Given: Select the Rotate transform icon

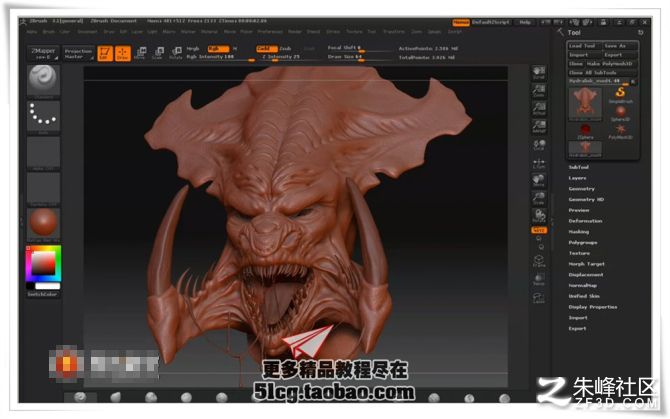Looking at the screenshot, I should [x=176, y=53].
